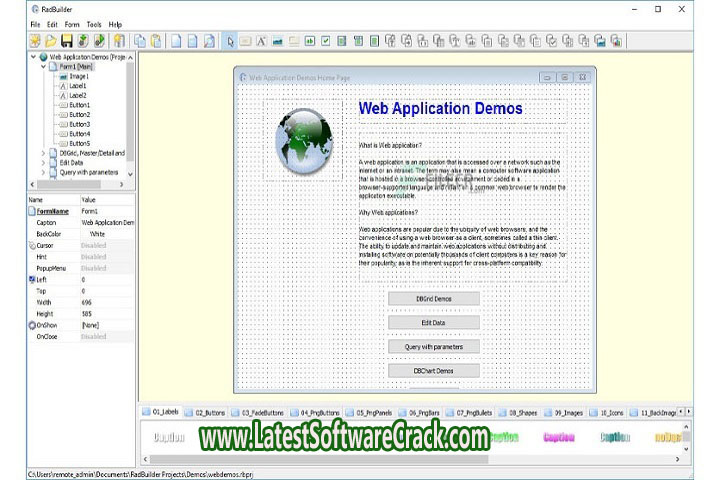This screenshot has height=480, width=720.
Task: Click the Width property value 696
Action: tap(107, 303)
